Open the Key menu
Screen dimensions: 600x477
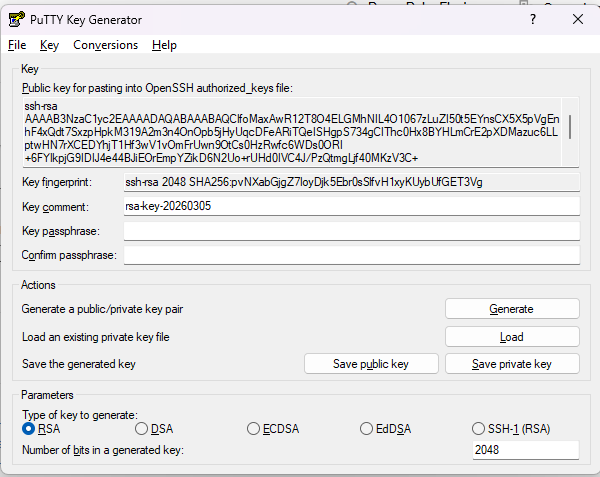pyautogui.click(x=50, y=45)
